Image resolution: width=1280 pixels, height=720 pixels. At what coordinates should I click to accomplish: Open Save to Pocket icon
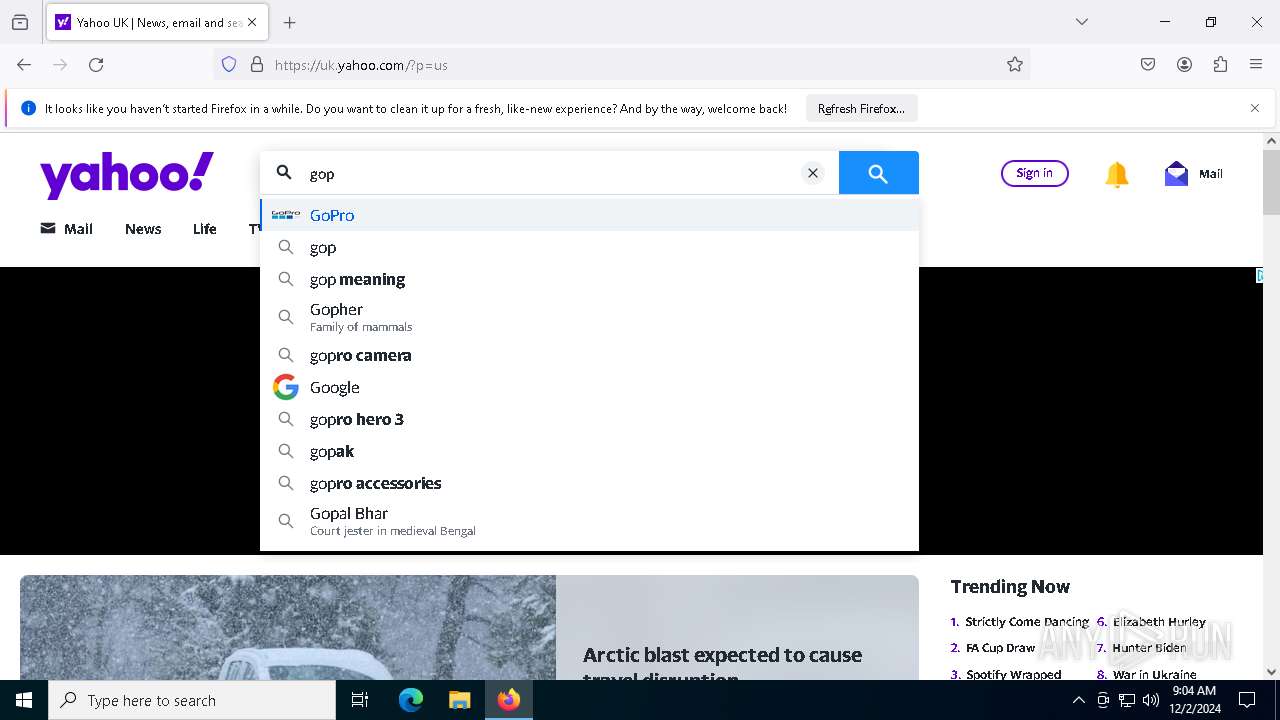pyautogui.click(x=1148, y=65)
